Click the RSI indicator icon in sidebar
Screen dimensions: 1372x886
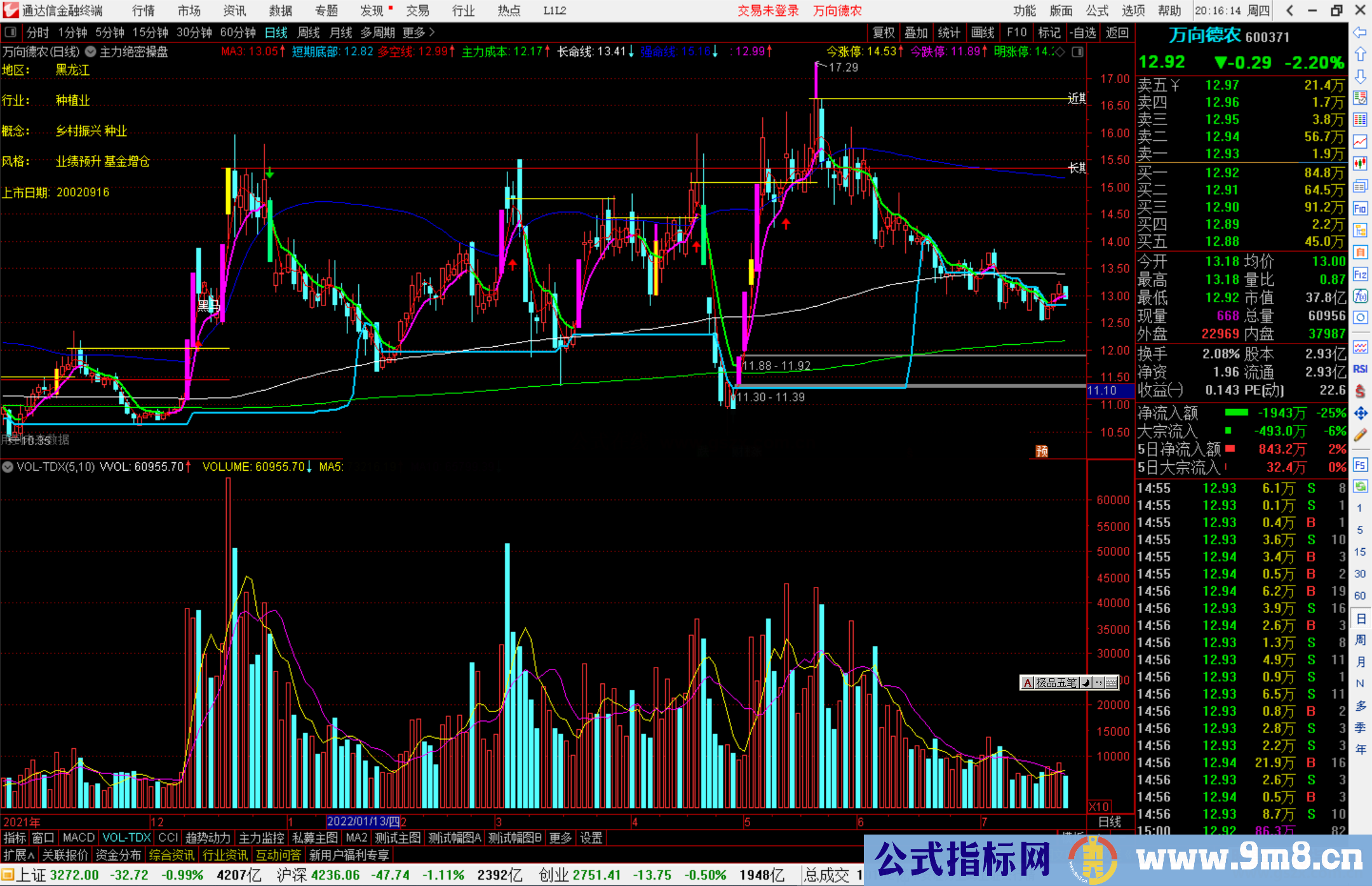(1360, 369)
